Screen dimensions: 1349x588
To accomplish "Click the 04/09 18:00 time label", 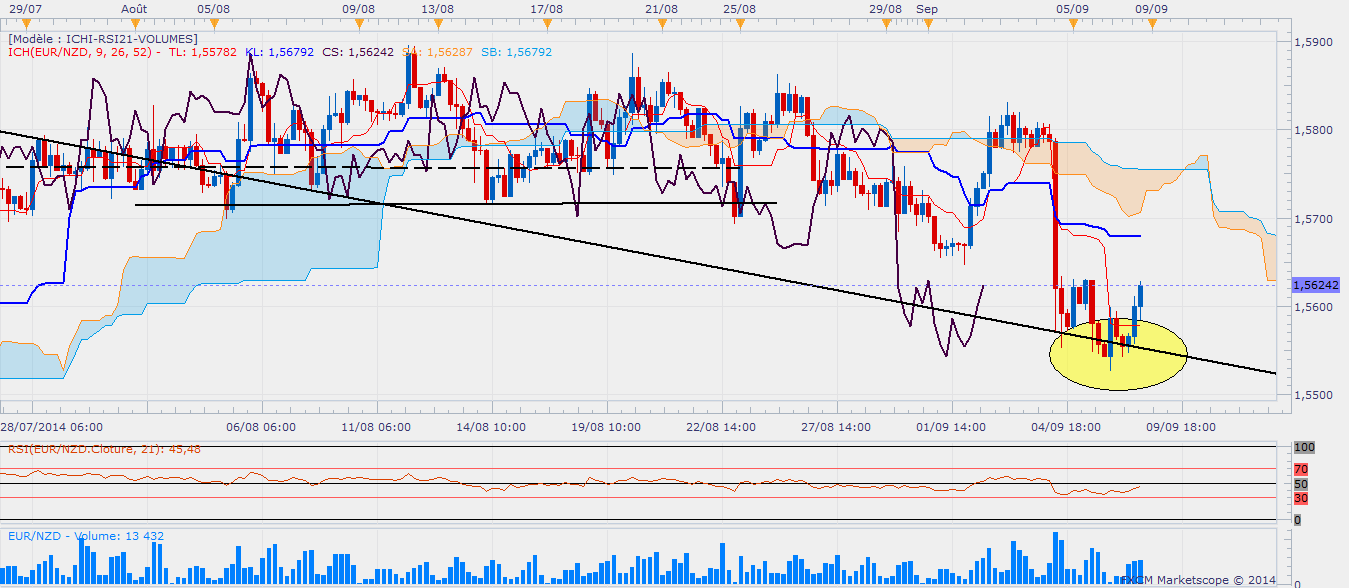I will click(x=1067, y=426).
